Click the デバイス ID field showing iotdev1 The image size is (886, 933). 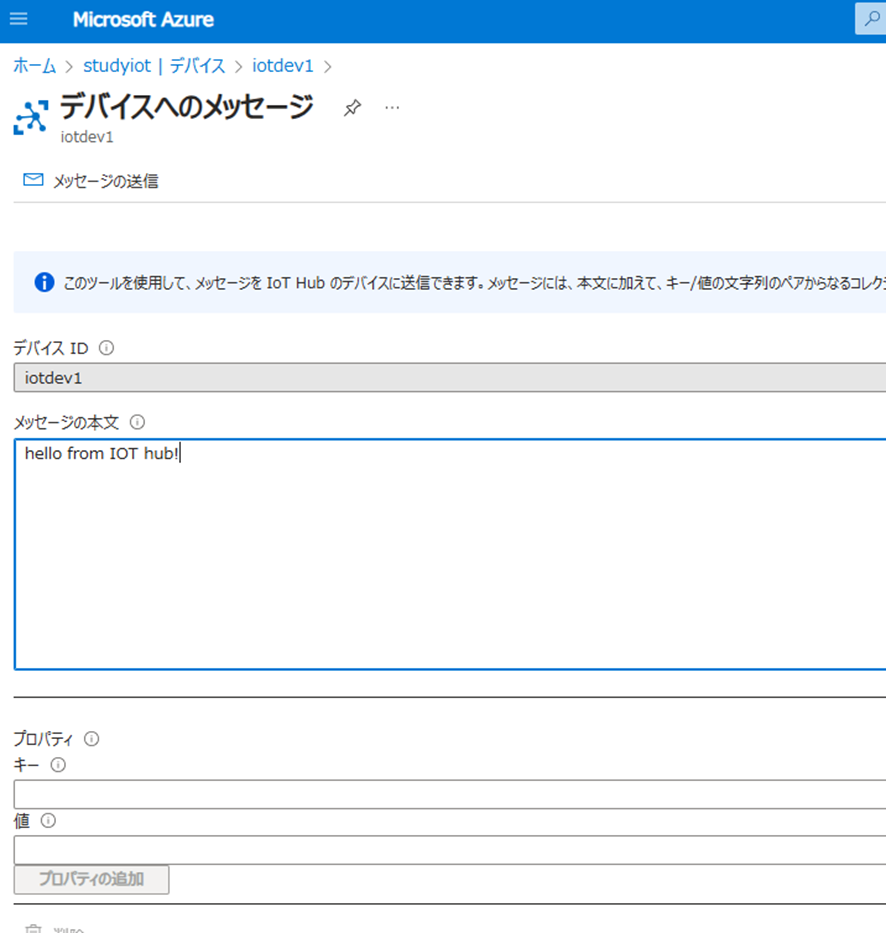click(x=450, y=378)
